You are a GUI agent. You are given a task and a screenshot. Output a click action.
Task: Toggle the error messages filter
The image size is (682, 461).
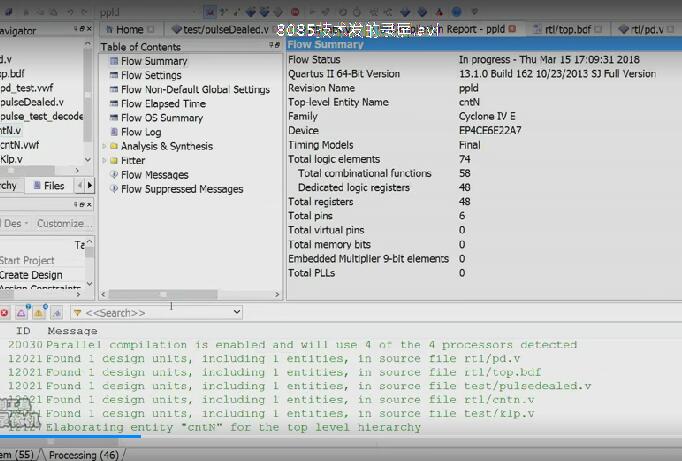pos(4,312)
